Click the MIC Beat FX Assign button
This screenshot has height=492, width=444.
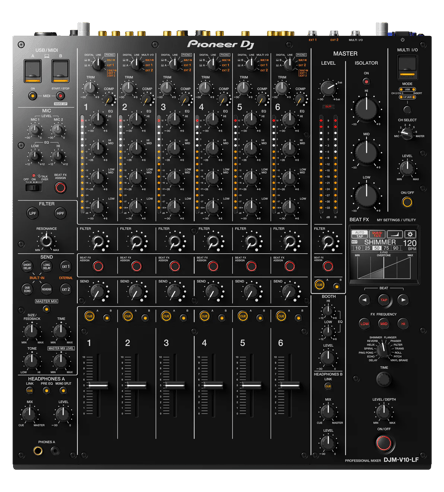(60, 188)
